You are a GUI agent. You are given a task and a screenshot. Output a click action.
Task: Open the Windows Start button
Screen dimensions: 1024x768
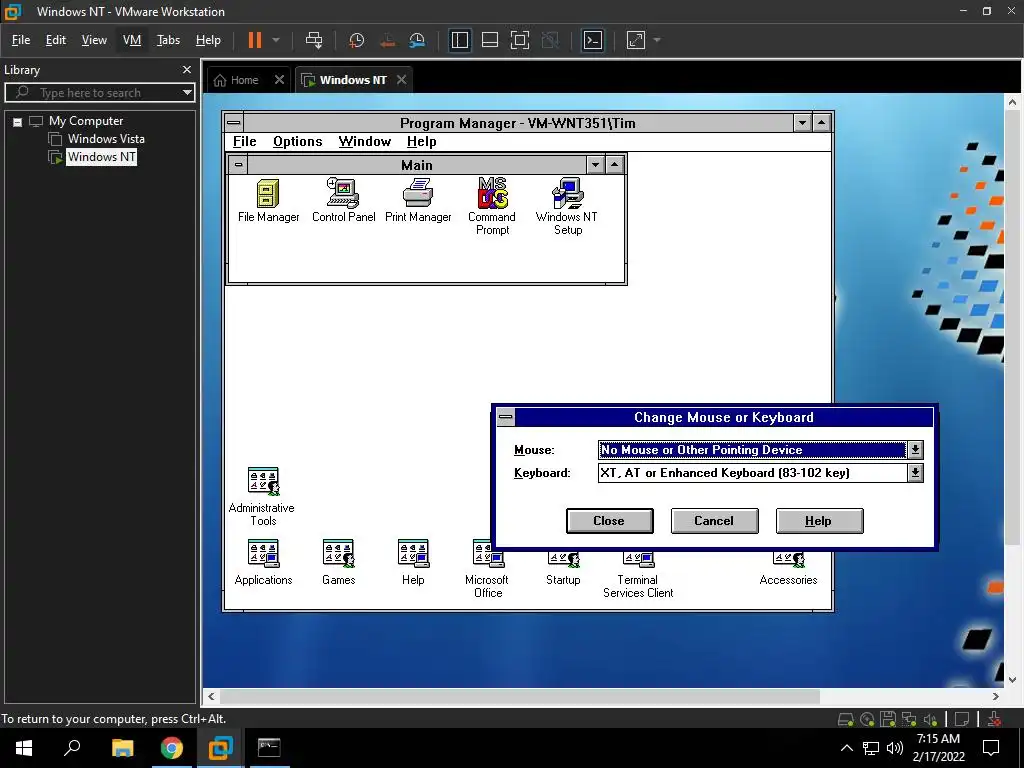24,748
